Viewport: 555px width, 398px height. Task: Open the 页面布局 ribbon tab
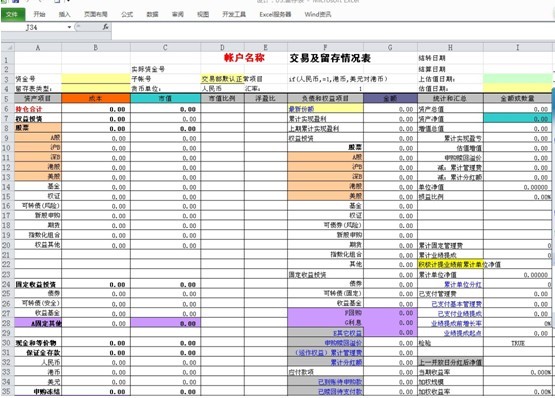point(96,14)
